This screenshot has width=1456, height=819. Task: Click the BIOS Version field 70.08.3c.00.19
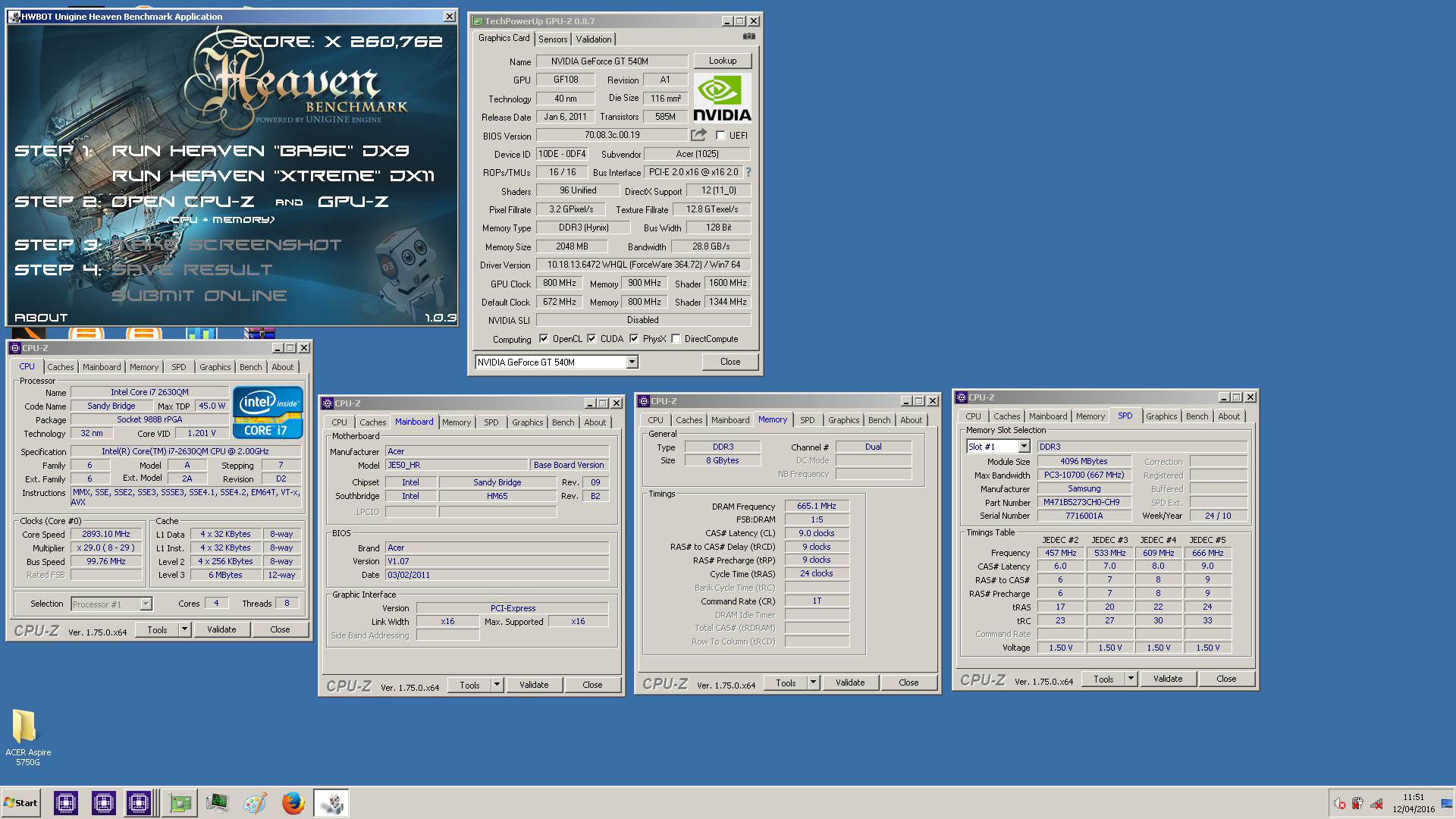pyautogui.click(x=611, y=135)
